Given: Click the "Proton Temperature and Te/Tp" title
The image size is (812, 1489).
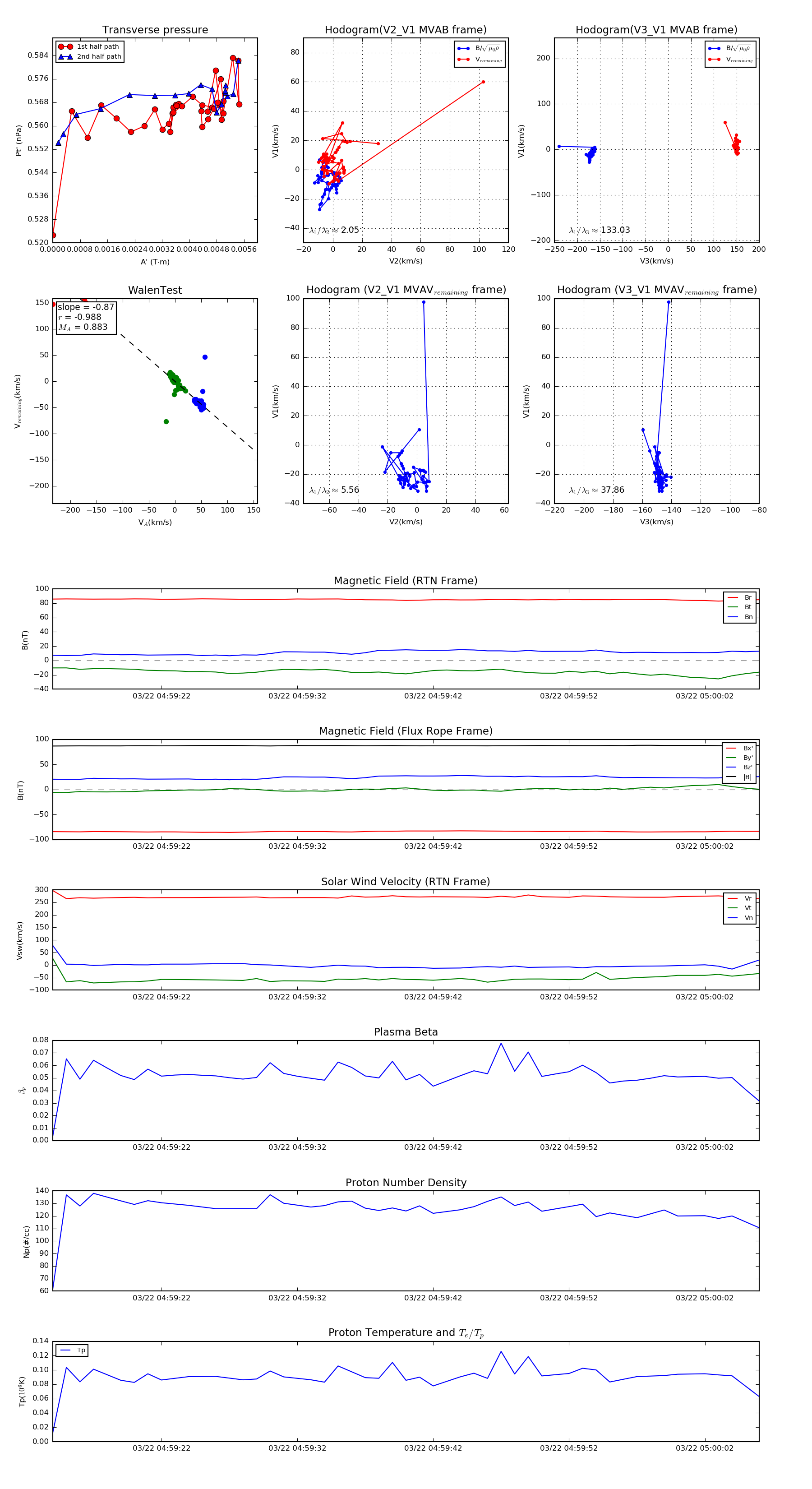Looking at the screenshot, I should click(x=406, y=1333).
